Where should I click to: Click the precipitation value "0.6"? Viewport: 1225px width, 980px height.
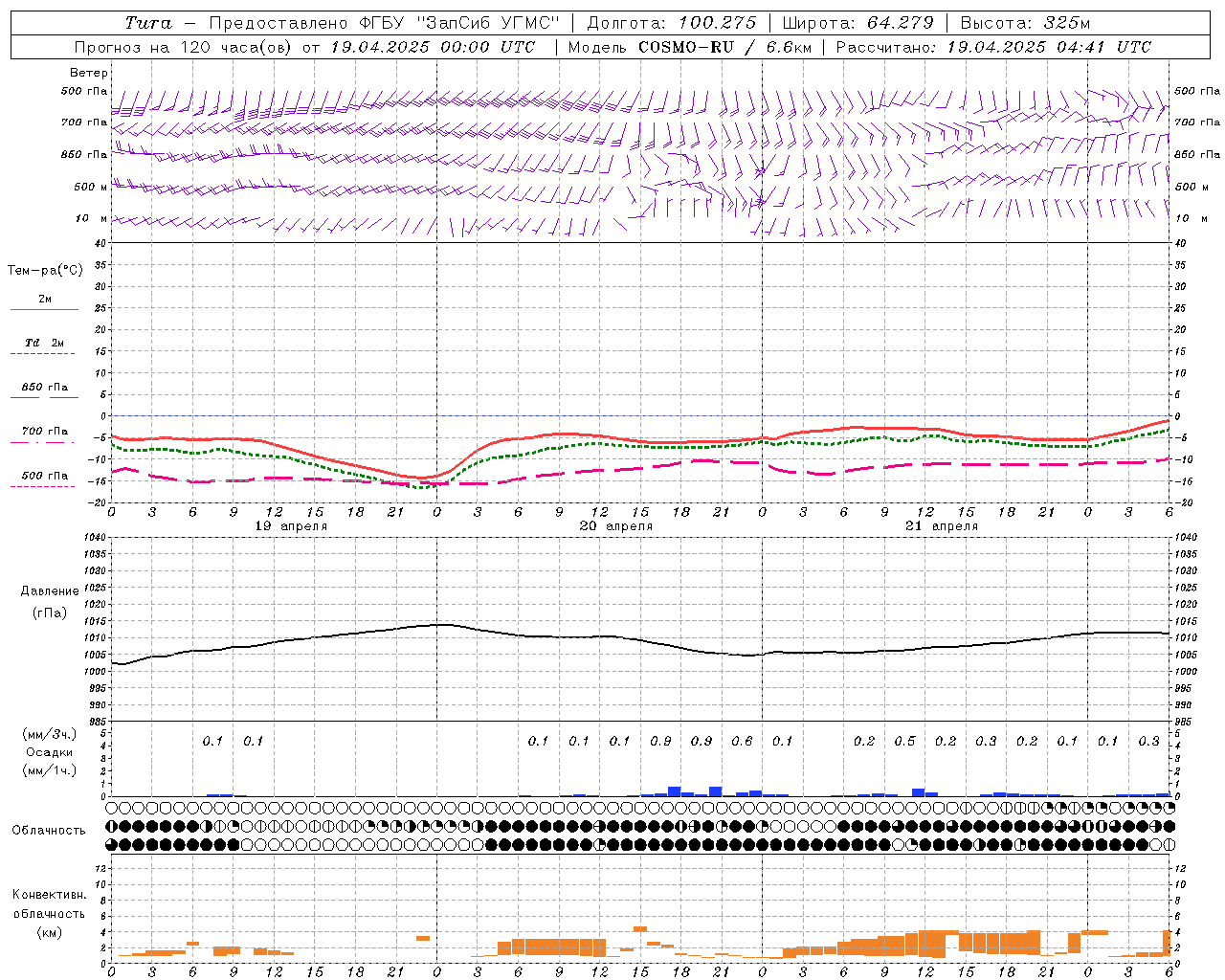click(x=742, y=742)
